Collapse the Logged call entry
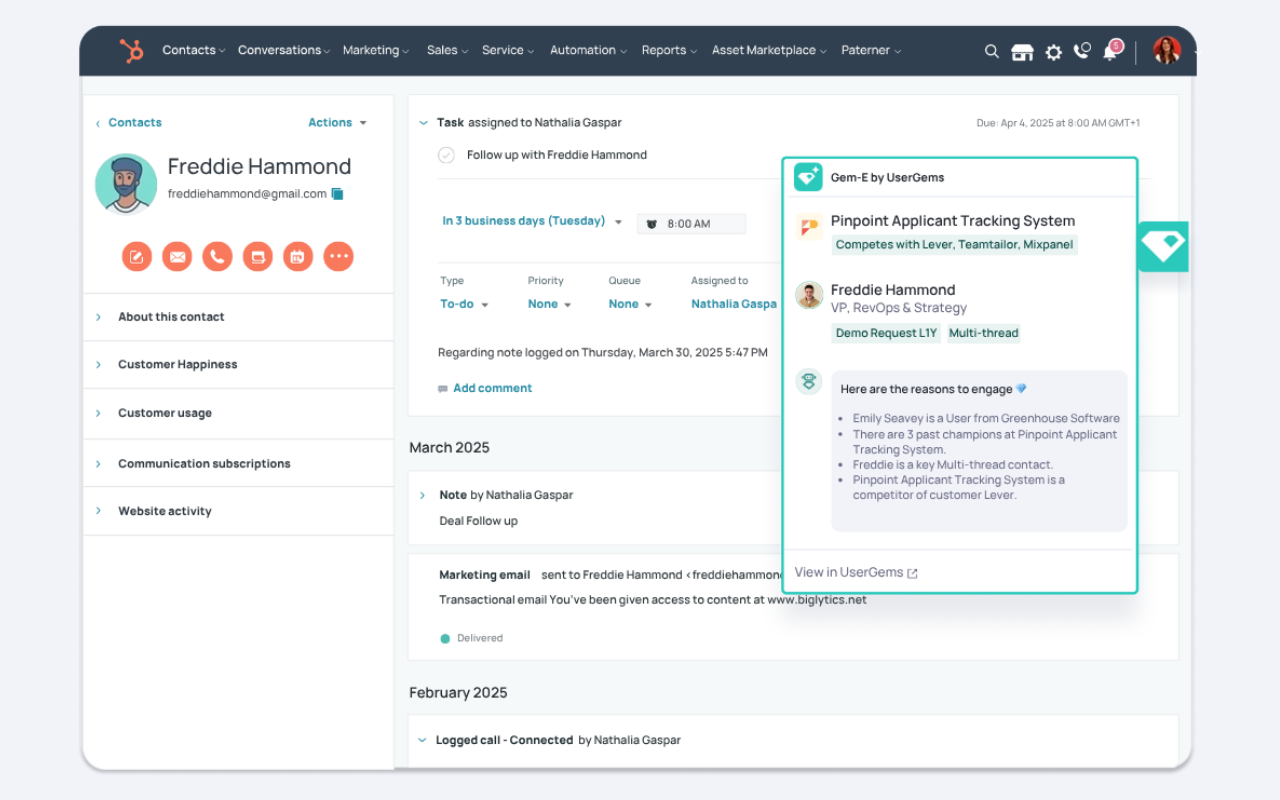The width and height of the screenshot is (1280, 800). pos(422,741)
